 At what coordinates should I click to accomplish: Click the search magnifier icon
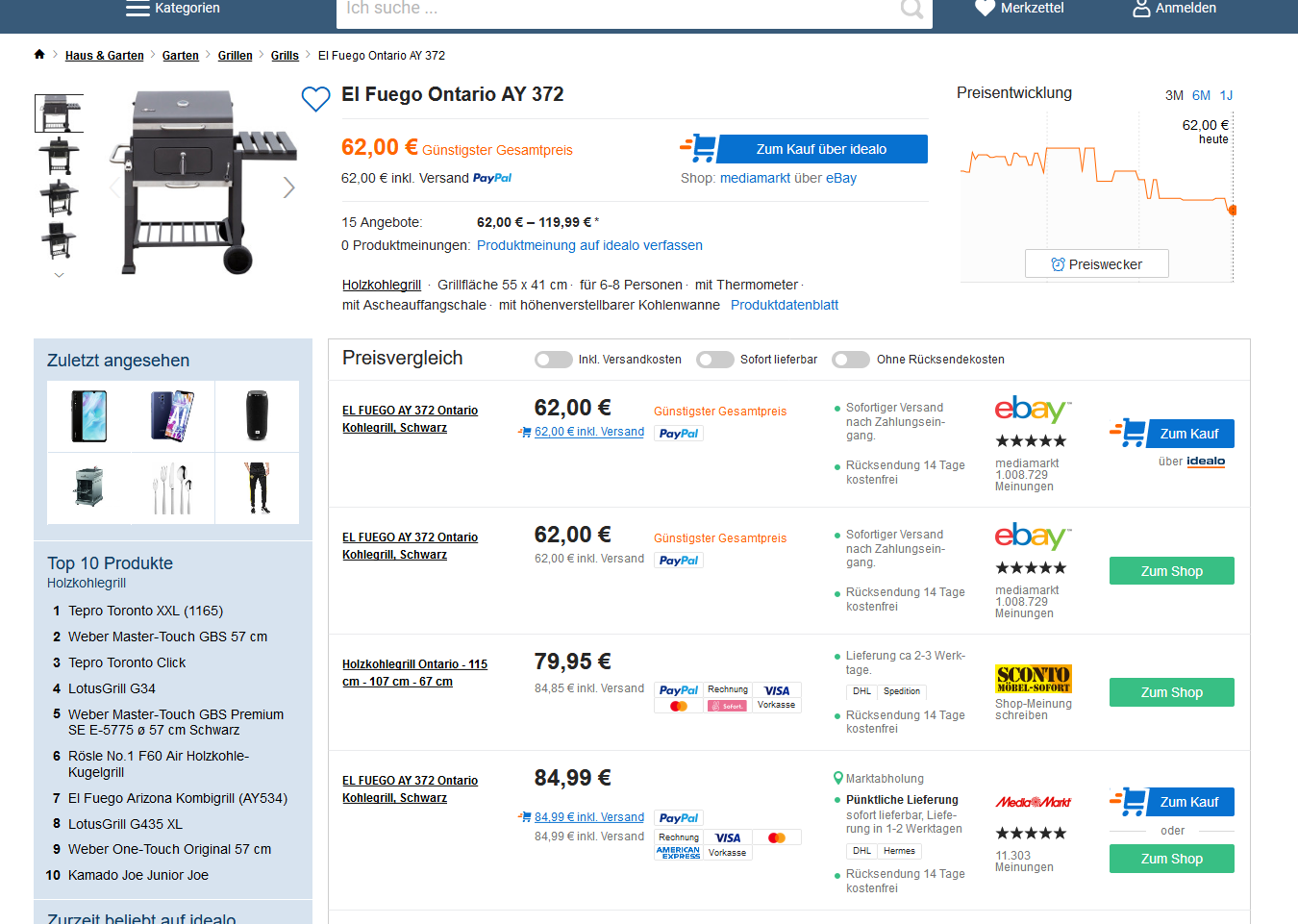pyautogui.click(x=911, y=10)
